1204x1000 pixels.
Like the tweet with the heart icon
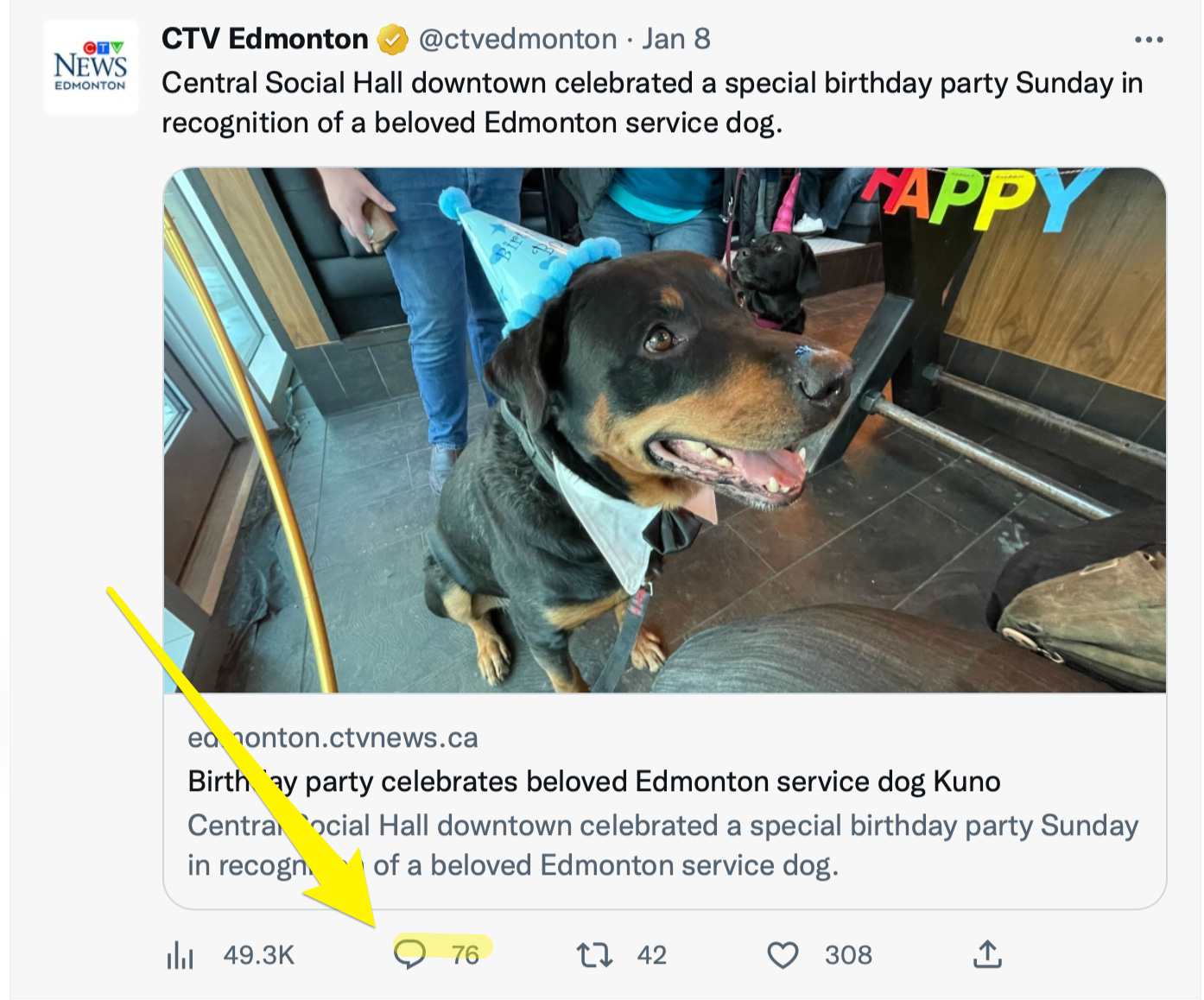[783, 955]
